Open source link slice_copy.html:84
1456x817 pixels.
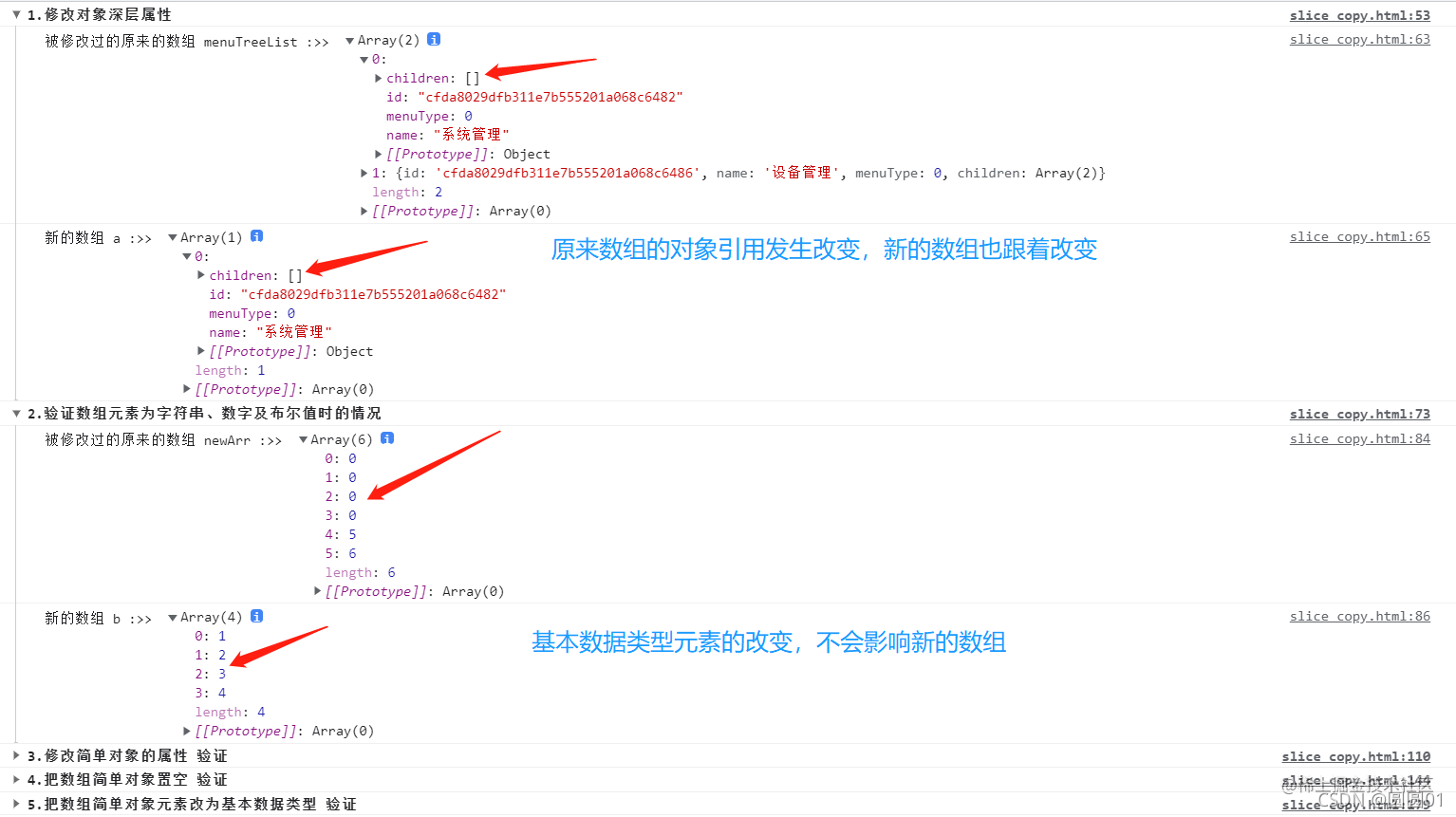coord(1359,438)
